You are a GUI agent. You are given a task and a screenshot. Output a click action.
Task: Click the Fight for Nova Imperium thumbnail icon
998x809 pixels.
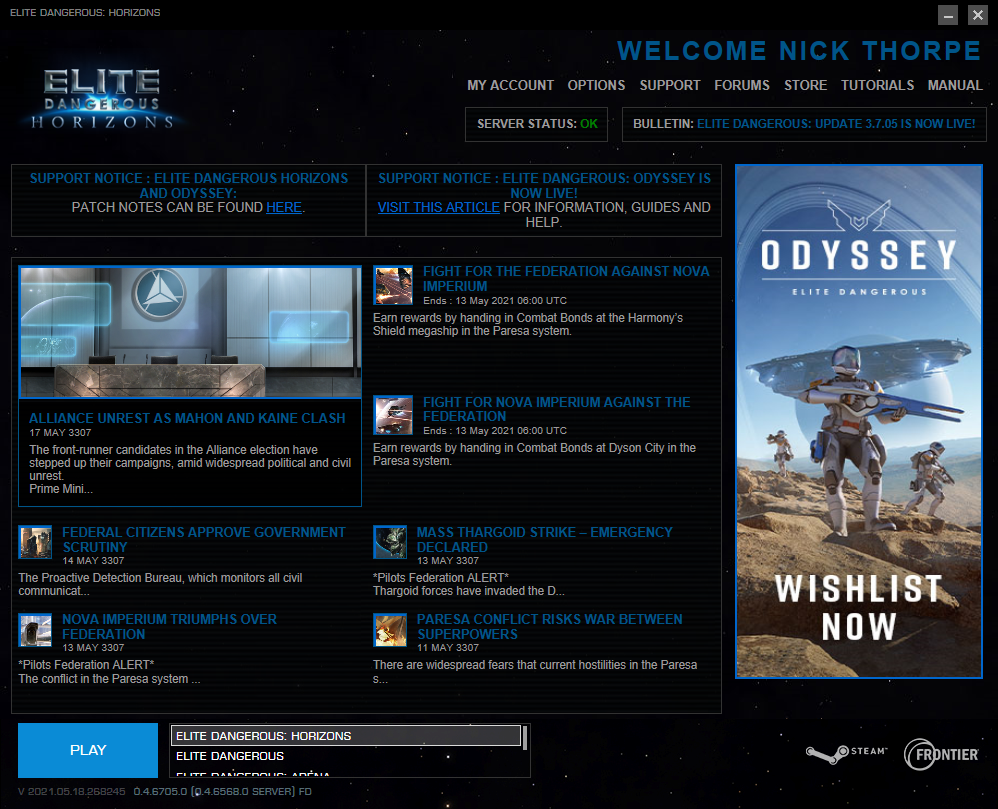point(393,415)
